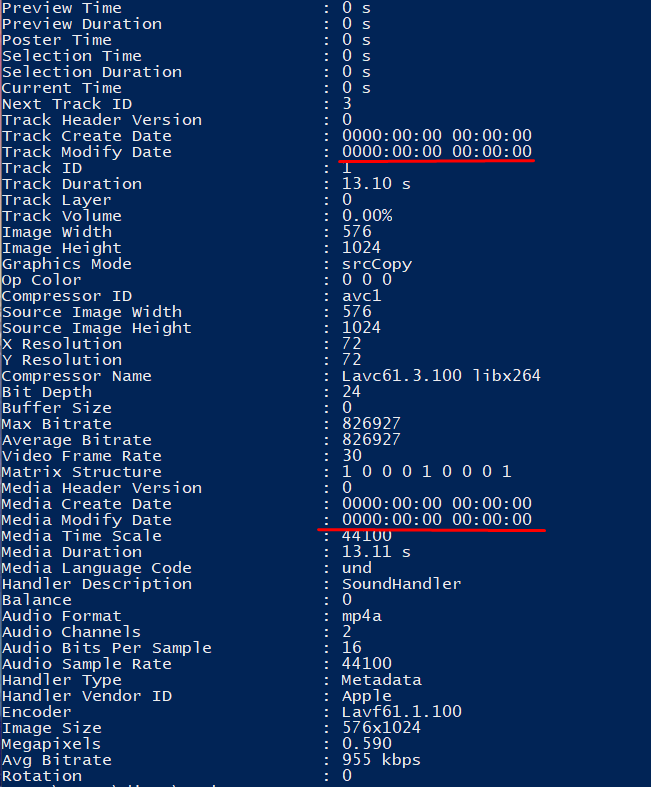Click the Handler Description value SoundHandler

tap(402, 584)
